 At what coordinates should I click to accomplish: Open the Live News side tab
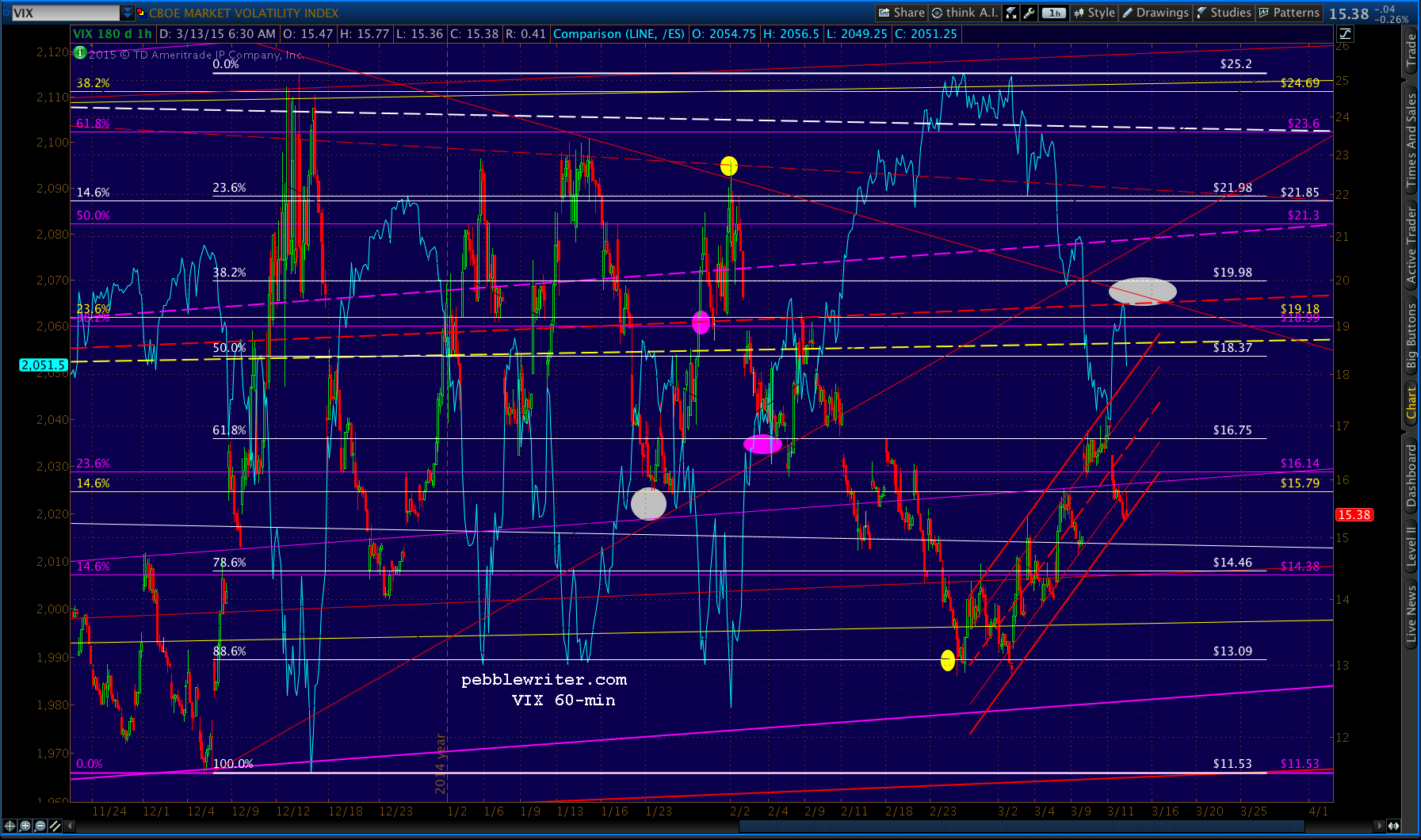point(1411,613)
